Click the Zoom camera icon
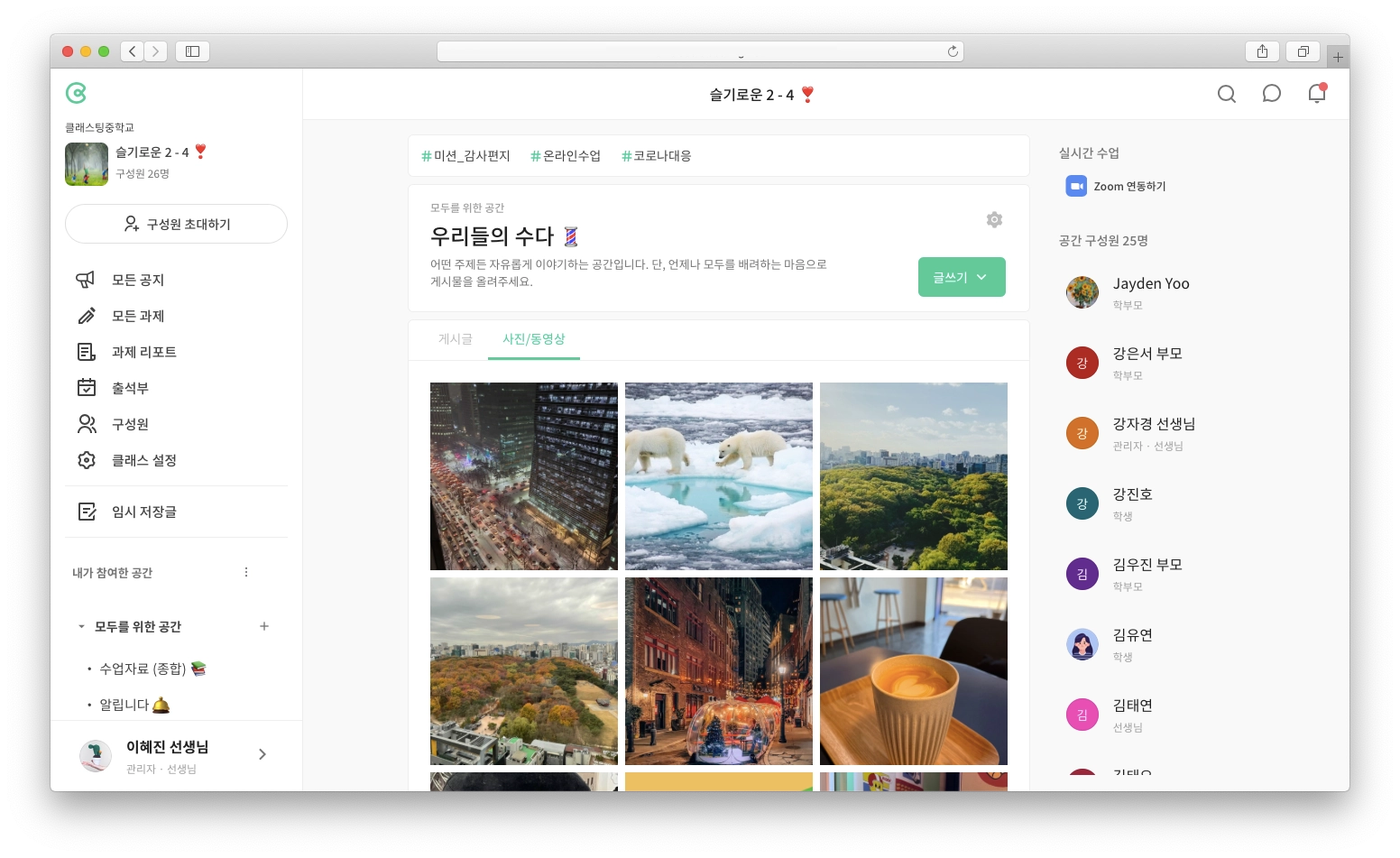The width and height of the screenshot is (1400, 858). tap(1076, 186)
